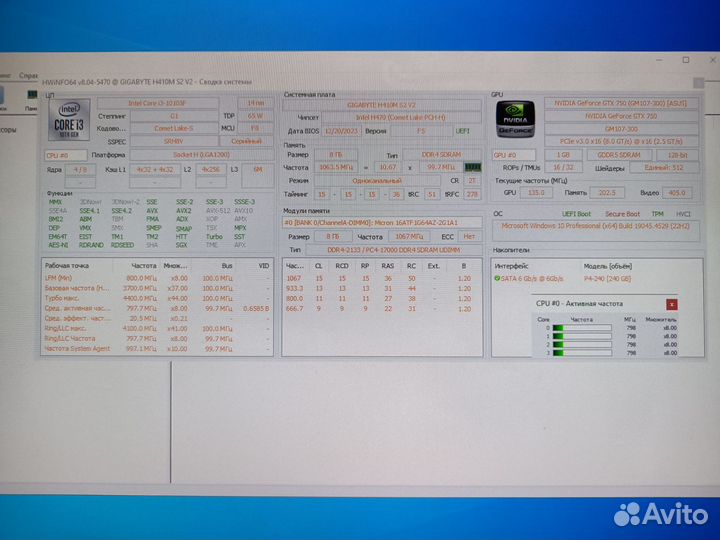Click the 1067 row in the timings table
The width and height of the screenshot is (720, 540).
(382, 278)
